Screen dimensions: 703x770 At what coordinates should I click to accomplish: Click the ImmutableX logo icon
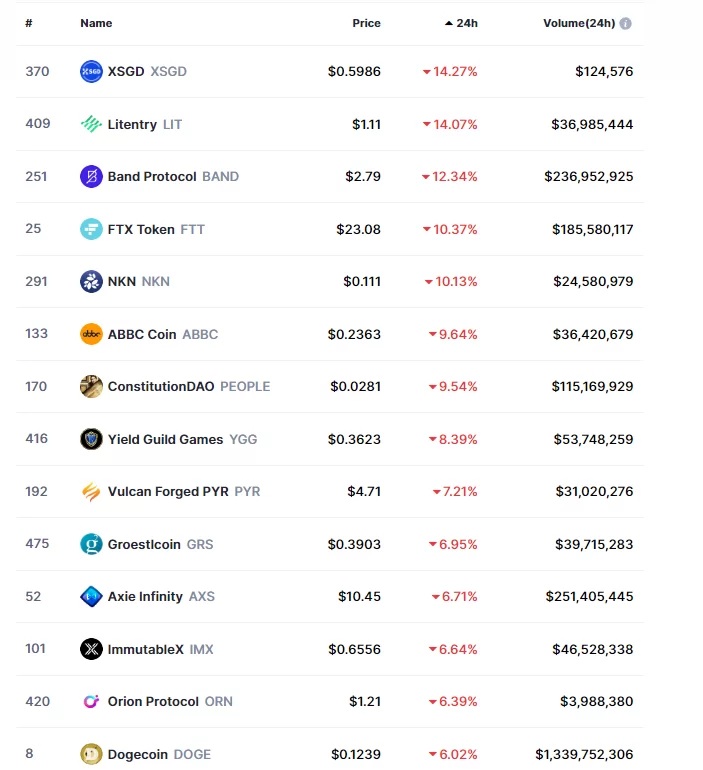click(91, 649)
